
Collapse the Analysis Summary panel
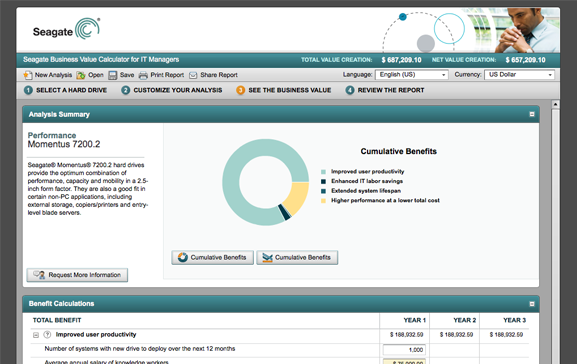(x=532, y=114)
